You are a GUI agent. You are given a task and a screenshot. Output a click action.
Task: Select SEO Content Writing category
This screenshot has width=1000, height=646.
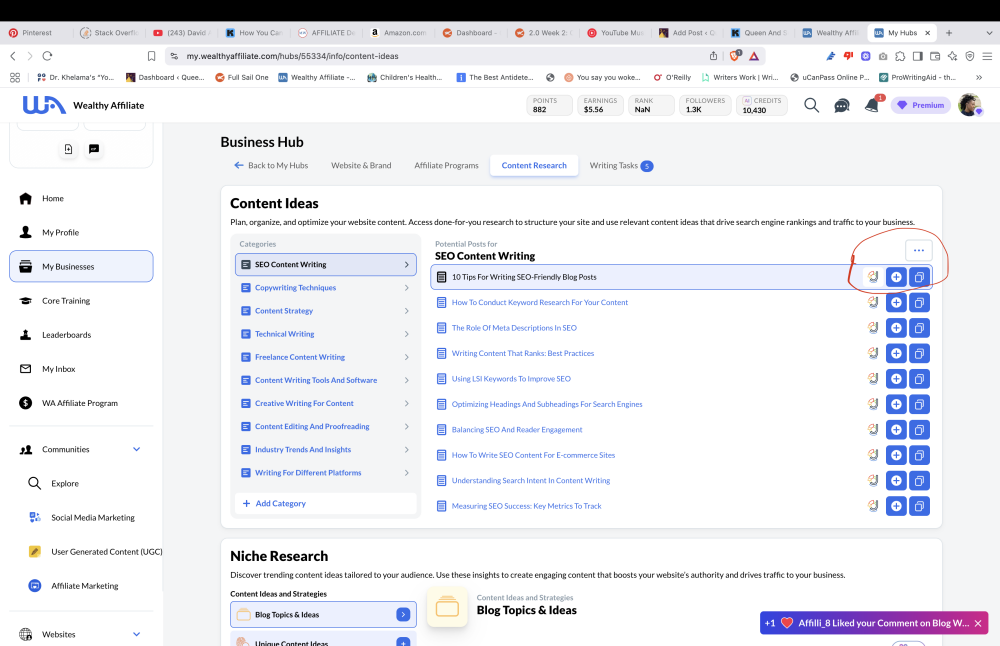[x=325, y=265]
